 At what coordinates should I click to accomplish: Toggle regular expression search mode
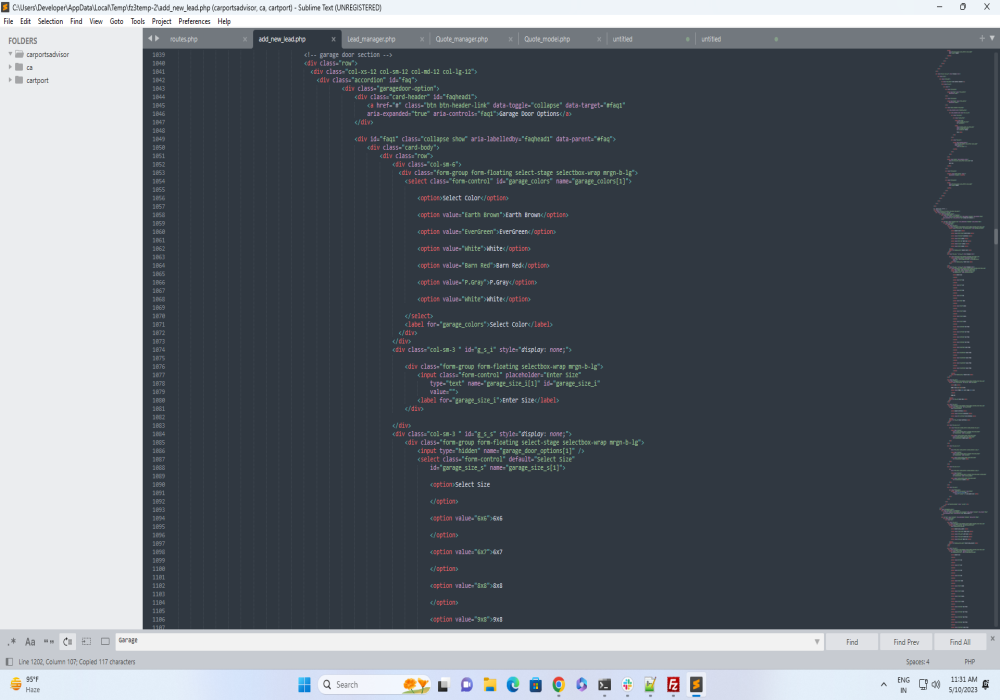[x=11, y=641]
